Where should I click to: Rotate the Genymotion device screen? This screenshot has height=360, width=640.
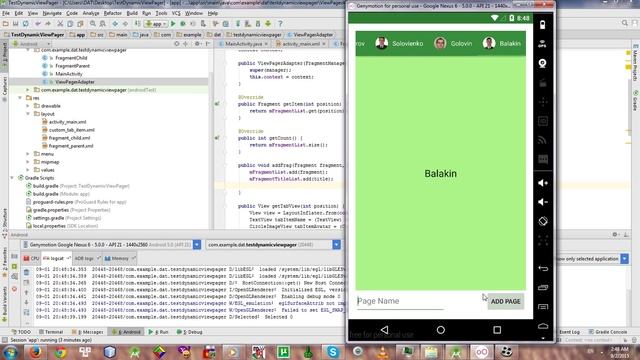pyautogui.click(x=542, y=221)
